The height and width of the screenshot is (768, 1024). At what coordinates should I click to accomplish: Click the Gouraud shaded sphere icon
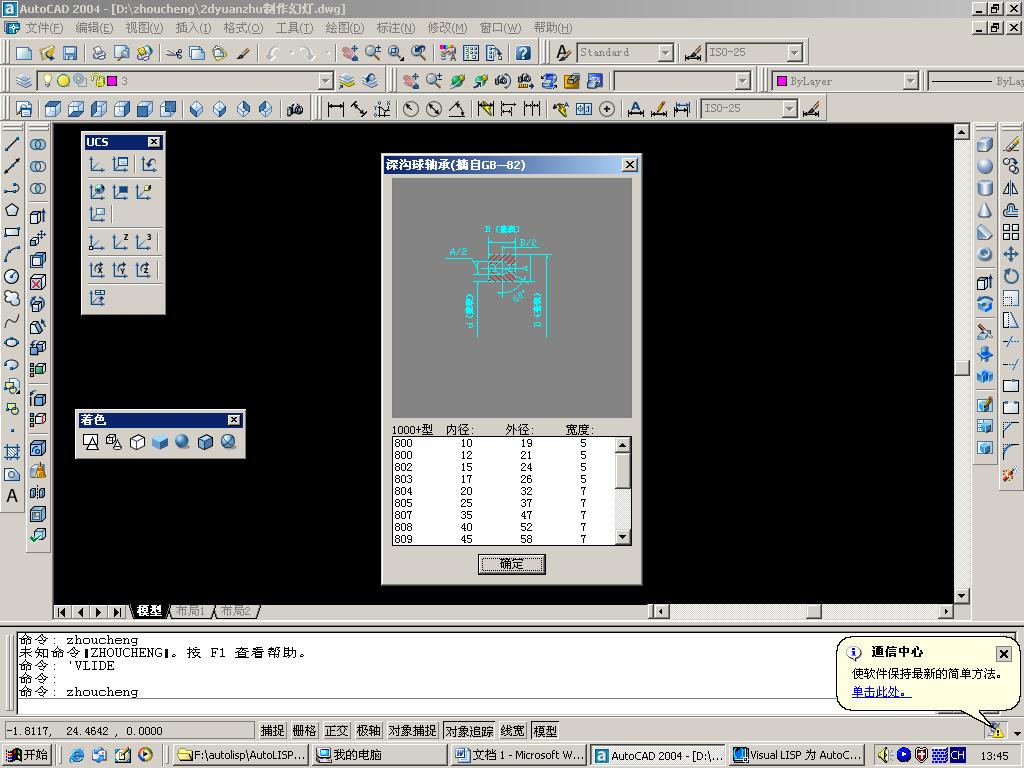click(182, 442)
